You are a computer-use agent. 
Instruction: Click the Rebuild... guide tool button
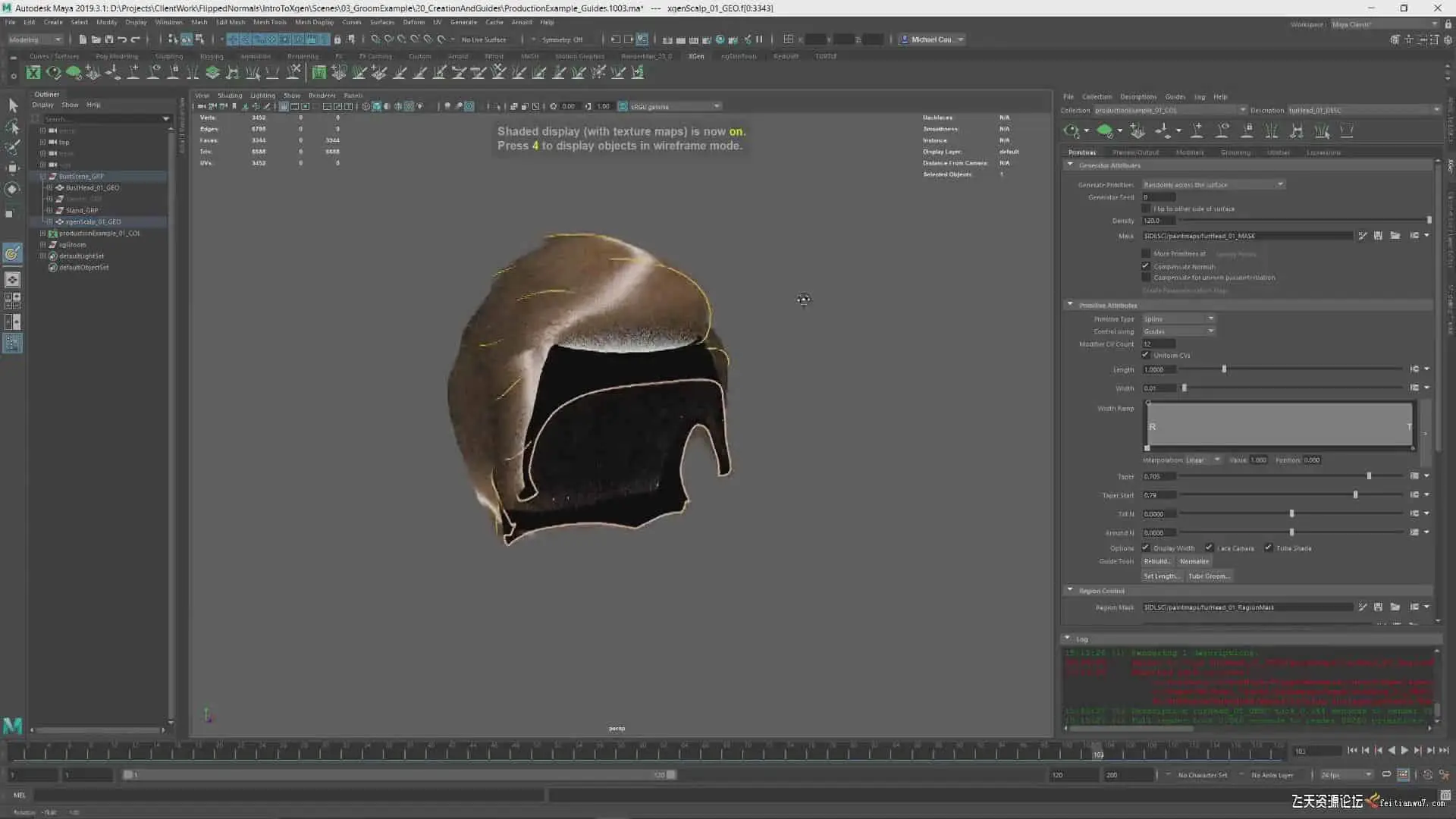click(x=1156, y=561)
